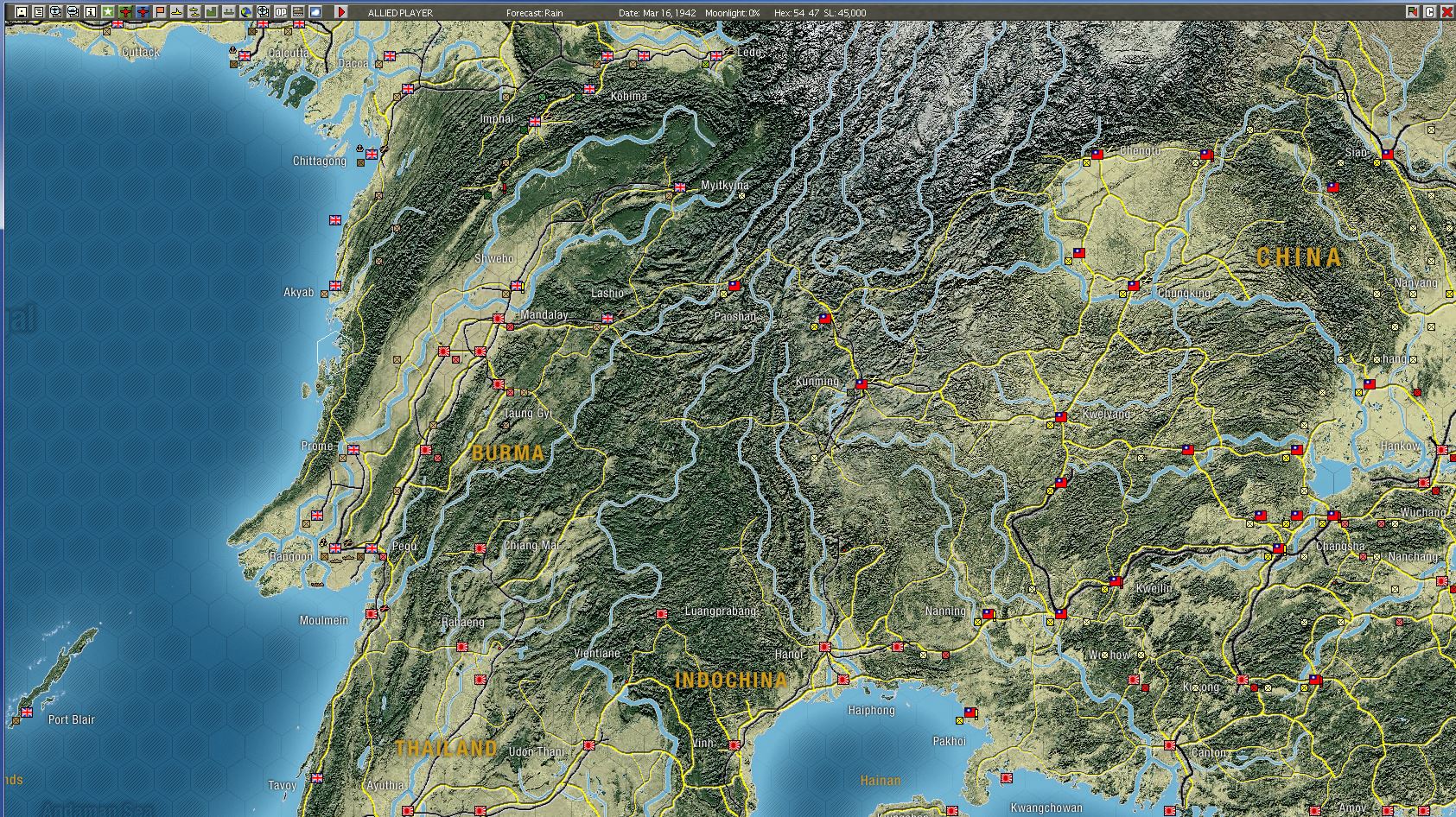Click the two yellow ships icon

click(x=194, y=12)
